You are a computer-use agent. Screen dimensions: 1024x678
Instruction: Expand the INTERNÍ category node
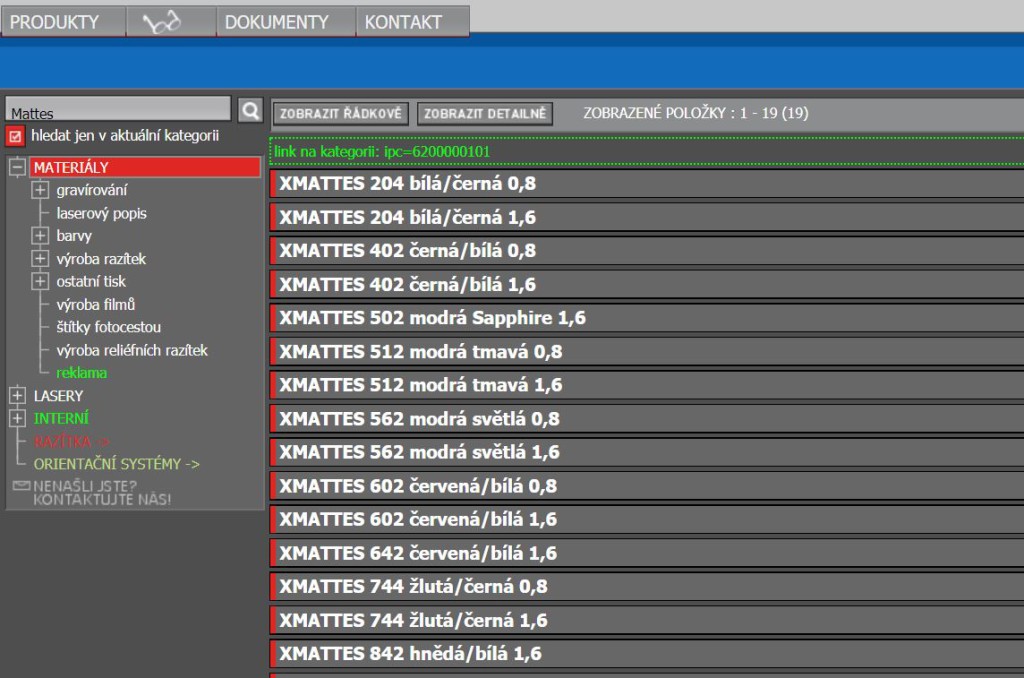[x=17, y=419]
